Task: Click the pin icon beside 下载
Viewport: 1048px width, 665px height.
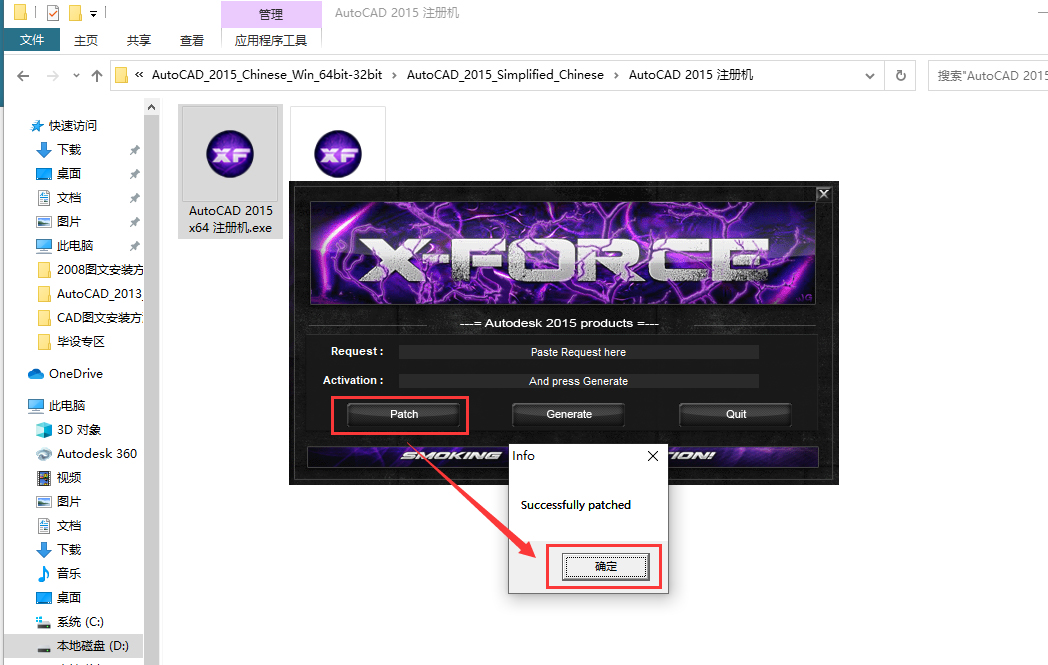Action: [x=134, y=150]
